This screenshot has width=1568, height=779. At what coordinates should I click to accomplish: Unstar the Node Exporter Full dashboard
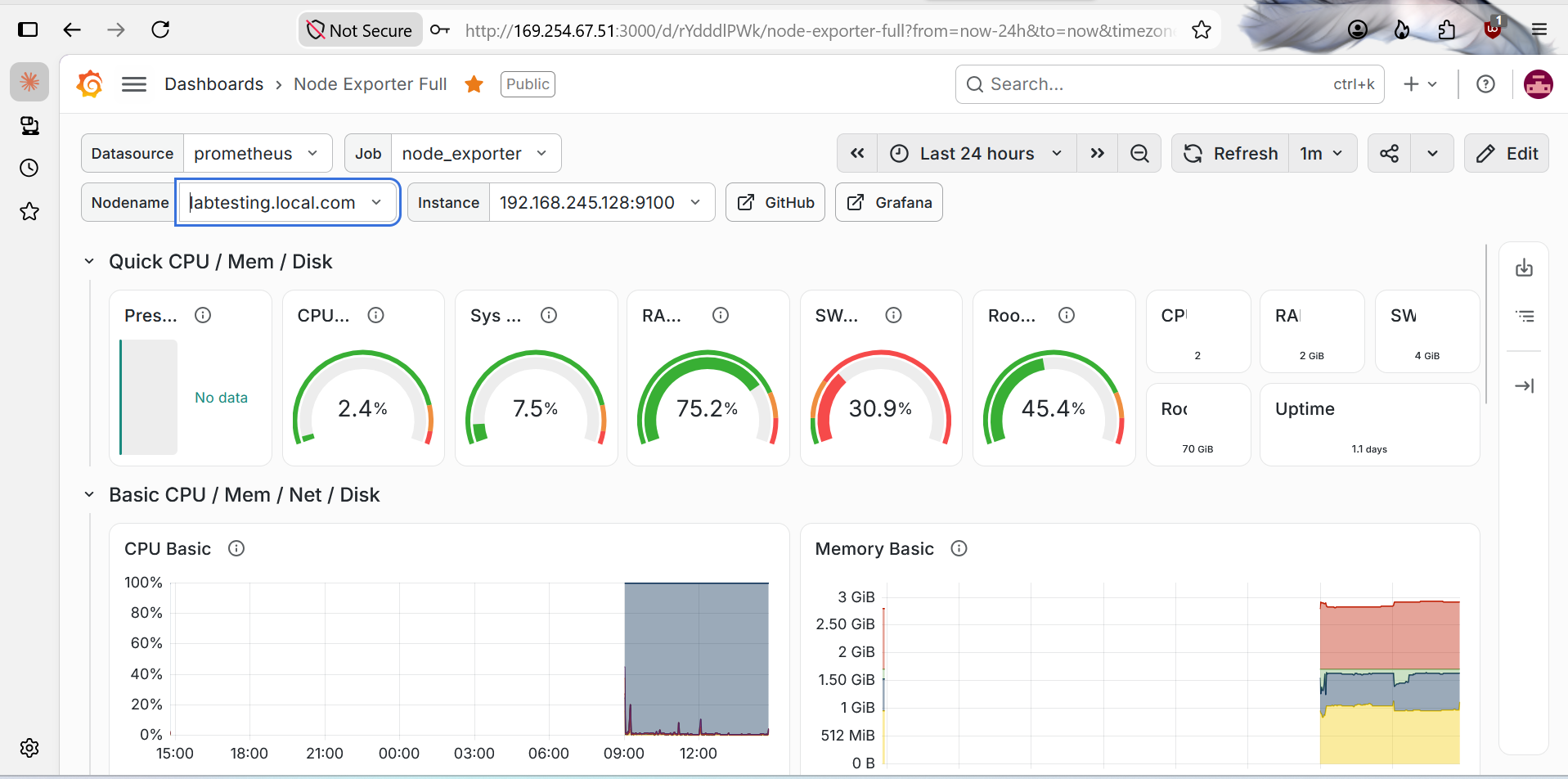click(x=474, y=84)
